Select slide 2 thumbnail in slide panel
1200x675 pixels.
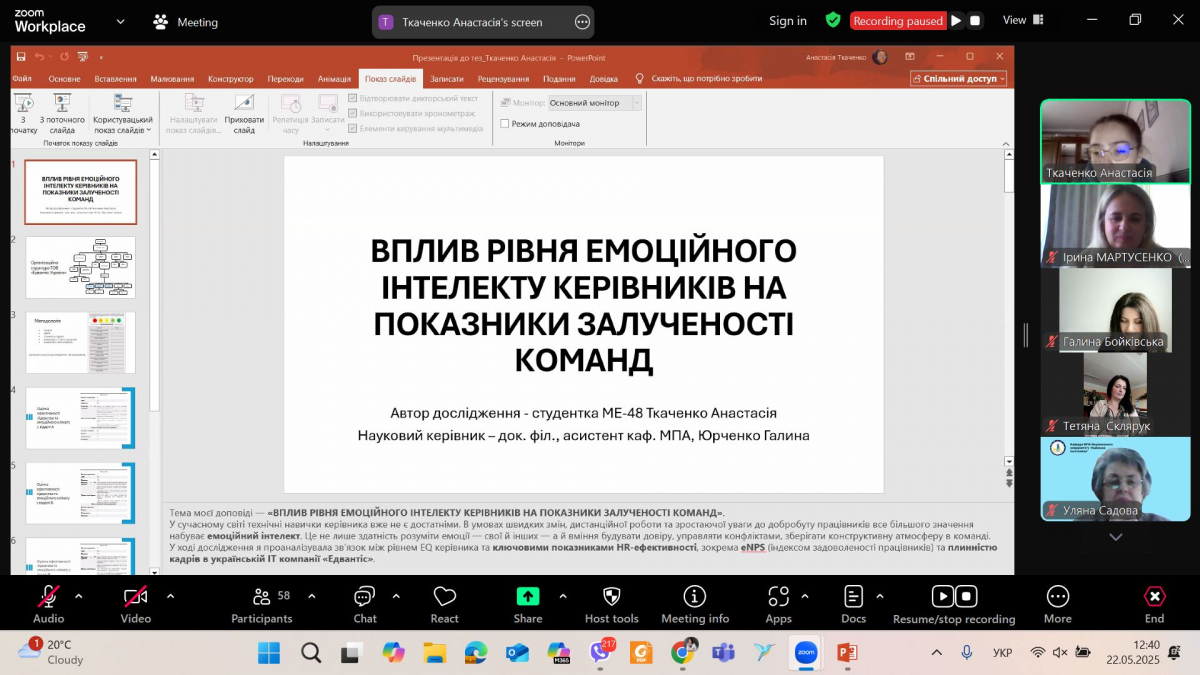tap(80, 267)
